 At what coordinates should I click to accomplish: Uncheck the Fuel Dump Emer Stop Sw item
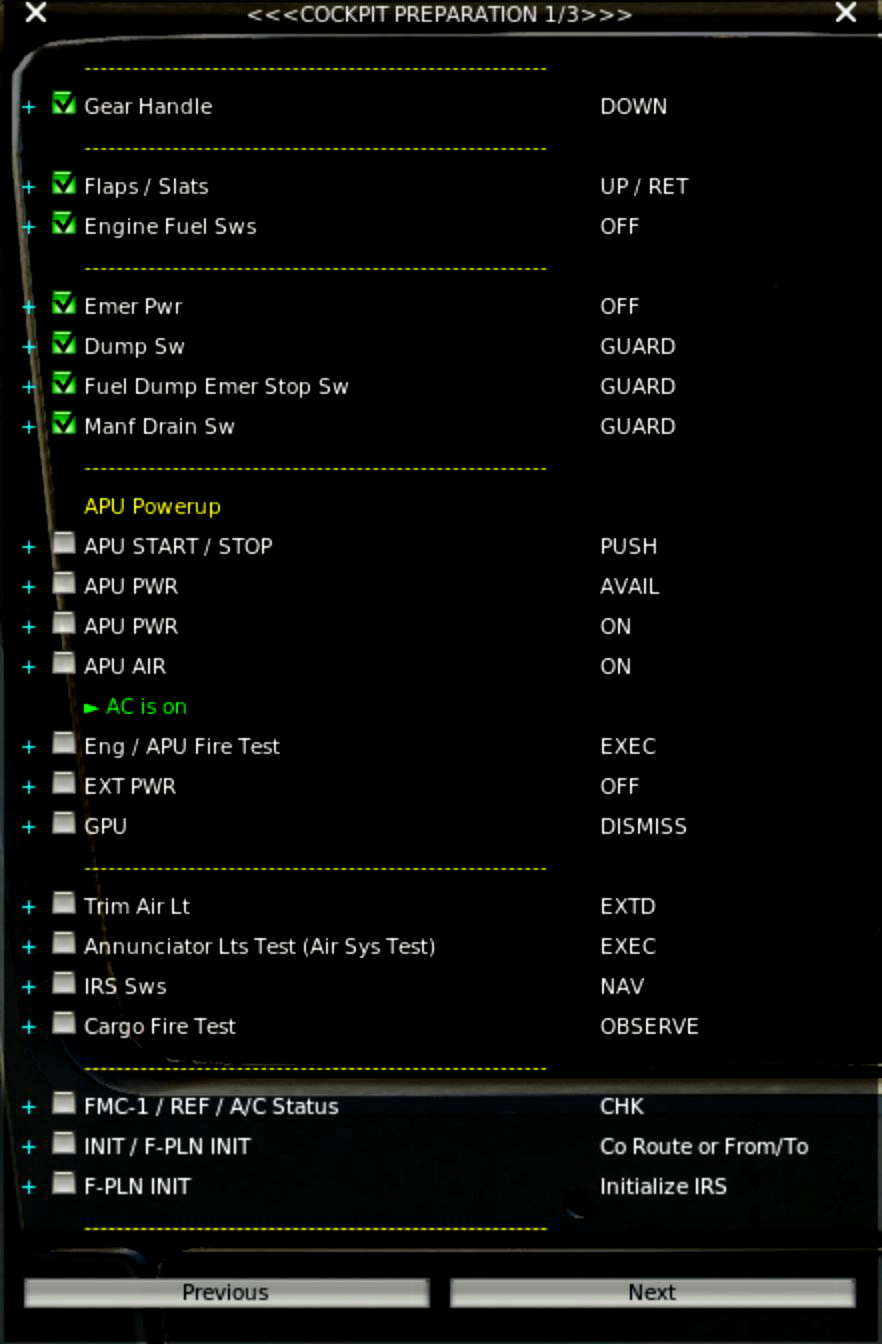pyautogui.click(x=63, y=386)
